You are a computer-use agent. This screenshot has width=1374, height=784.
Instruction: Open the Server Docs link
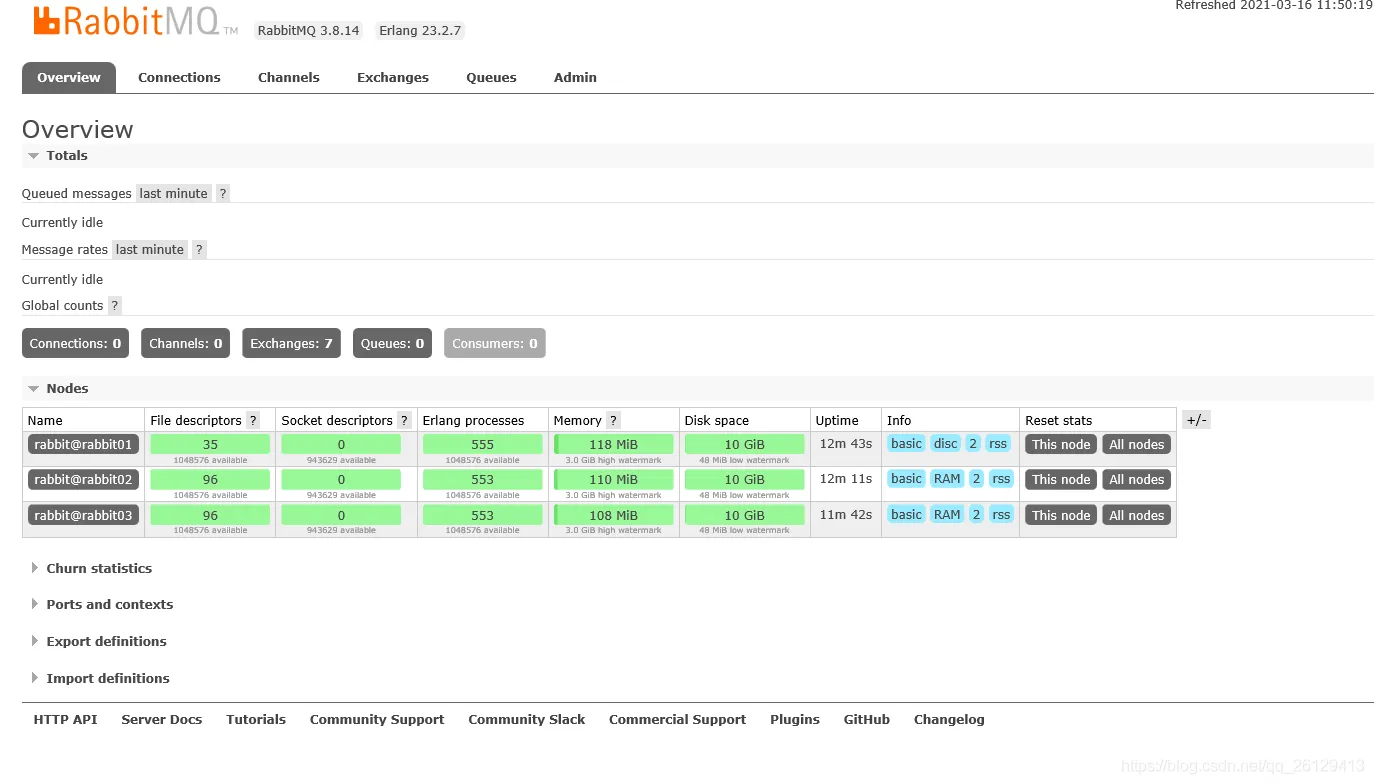tap(162, 719)
